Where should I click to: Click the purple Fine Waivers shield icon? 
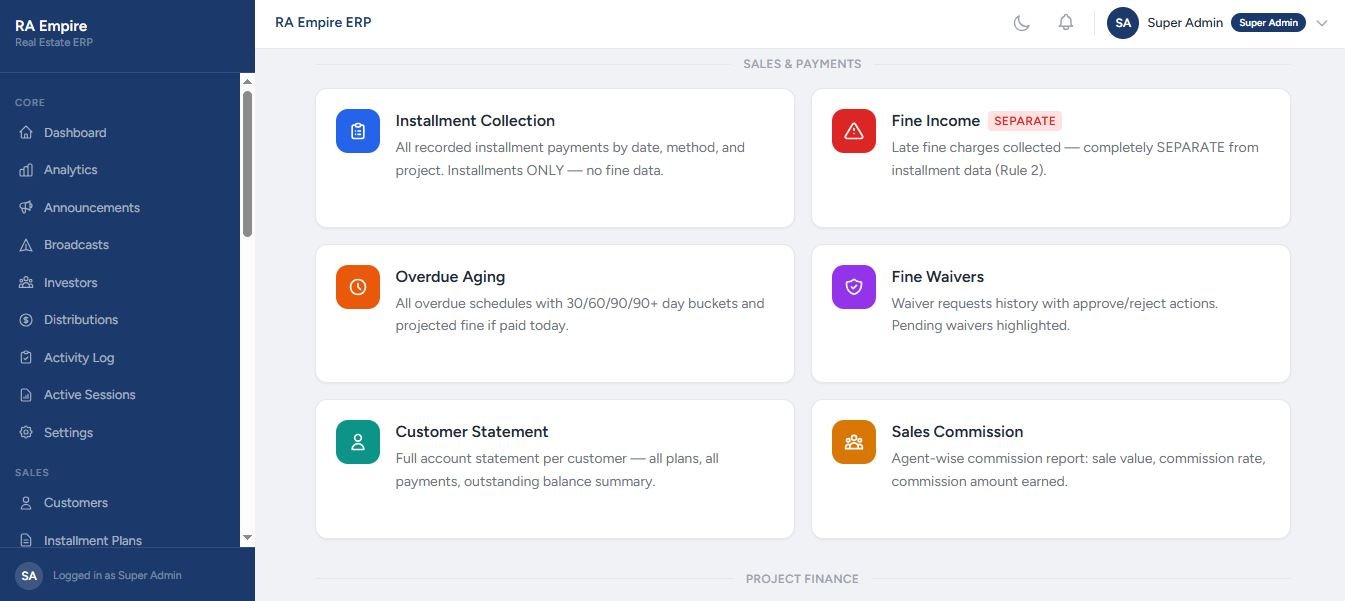click(854, 287)
